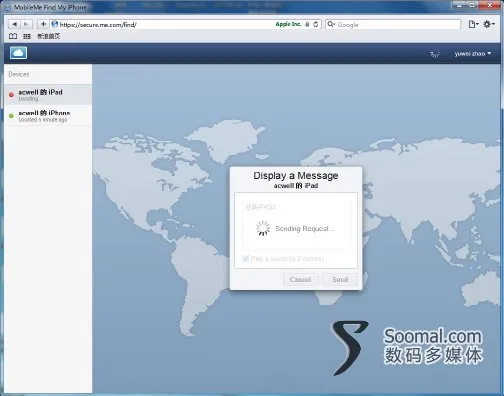This screenshot has width=504, height=396.
Task: Add bookmark with plus button
Action: click(43, 24)
